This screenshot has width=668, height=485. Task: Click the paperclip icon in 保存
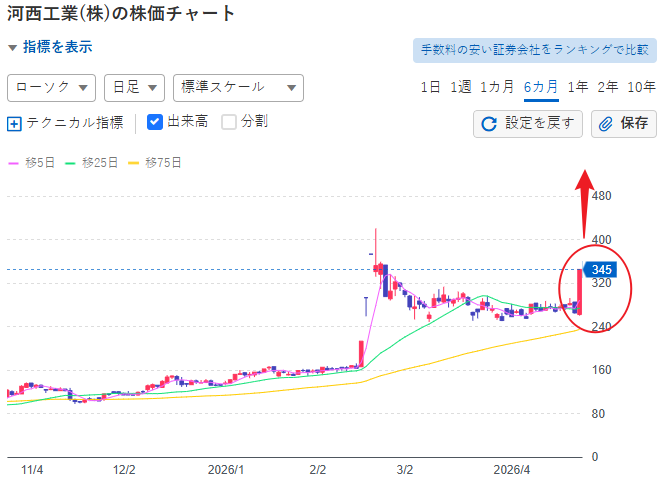pos(605,124)
